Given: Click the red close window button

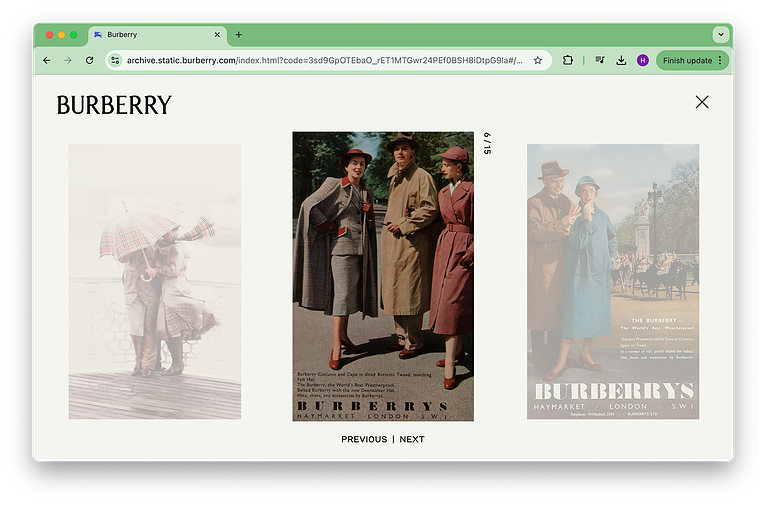Looking at the screenshot, I should click(x=49, y=35).
